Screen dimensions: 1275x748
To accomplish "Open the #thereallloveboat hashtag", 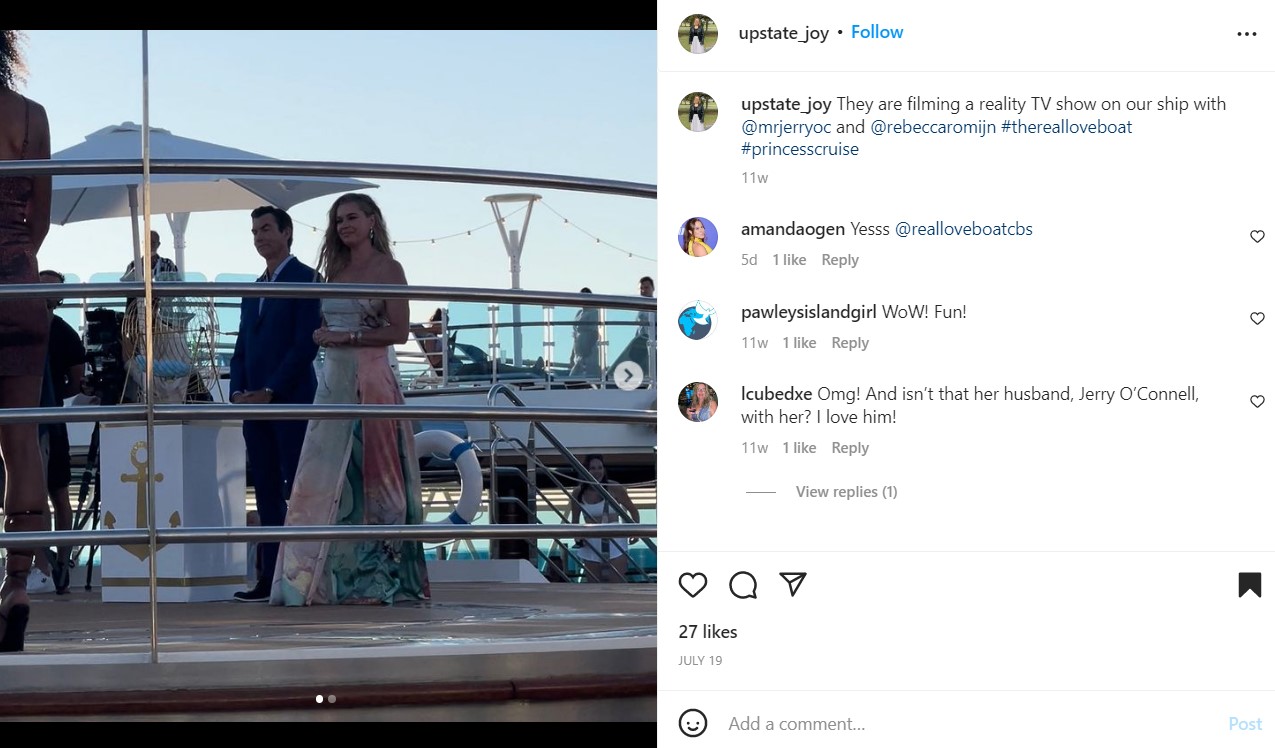I will pos(1066,127).
